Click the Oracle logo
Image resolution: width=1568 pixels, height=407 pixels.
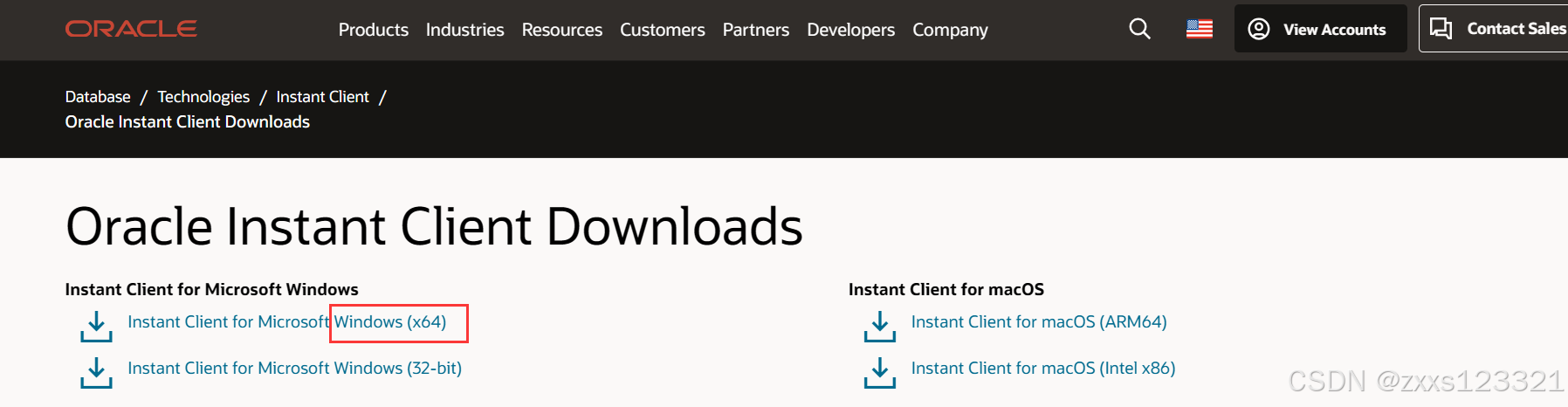point(131,29)
